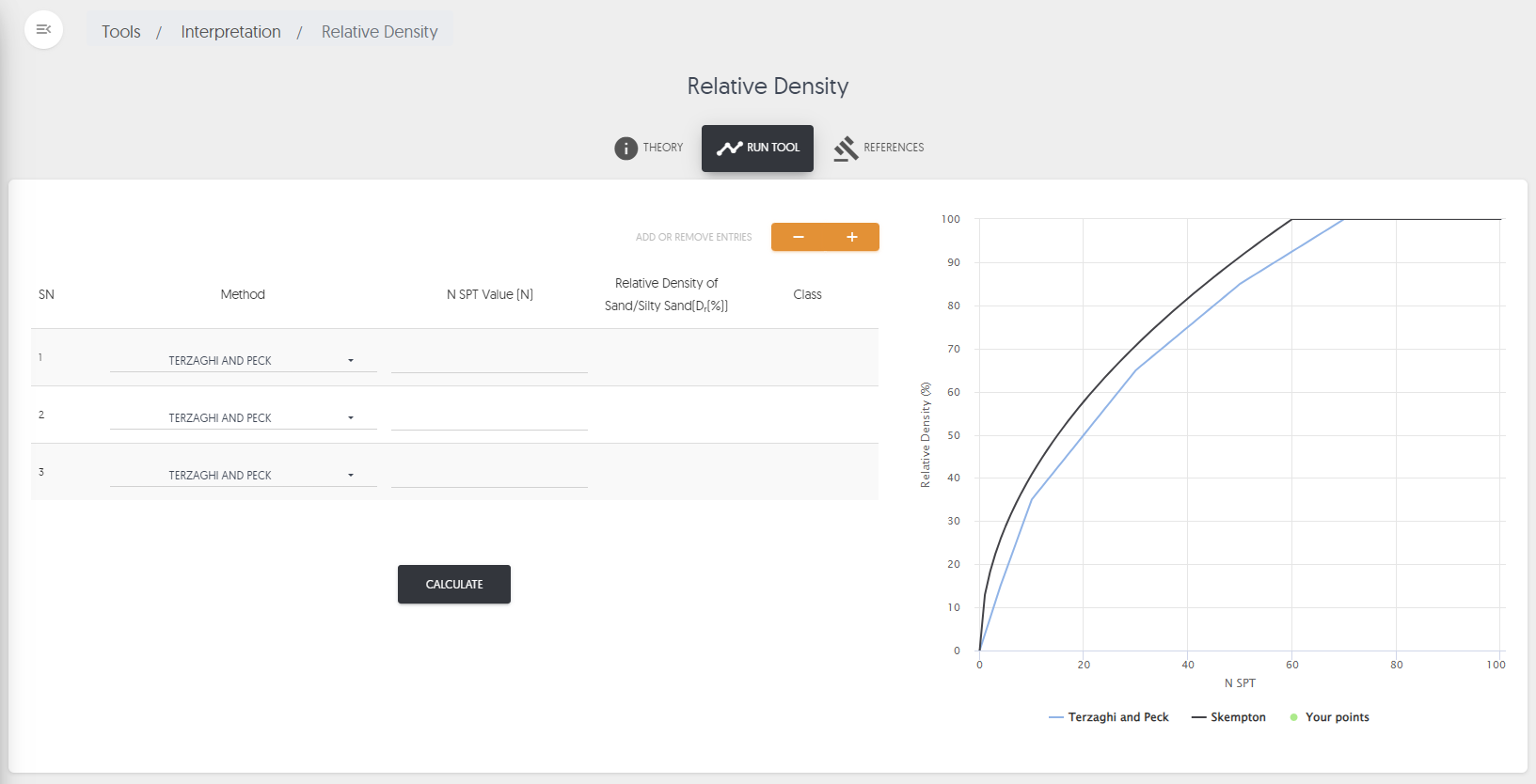
Task: Toggle Skempton series in chart legend
Action: pos(1228,717)
